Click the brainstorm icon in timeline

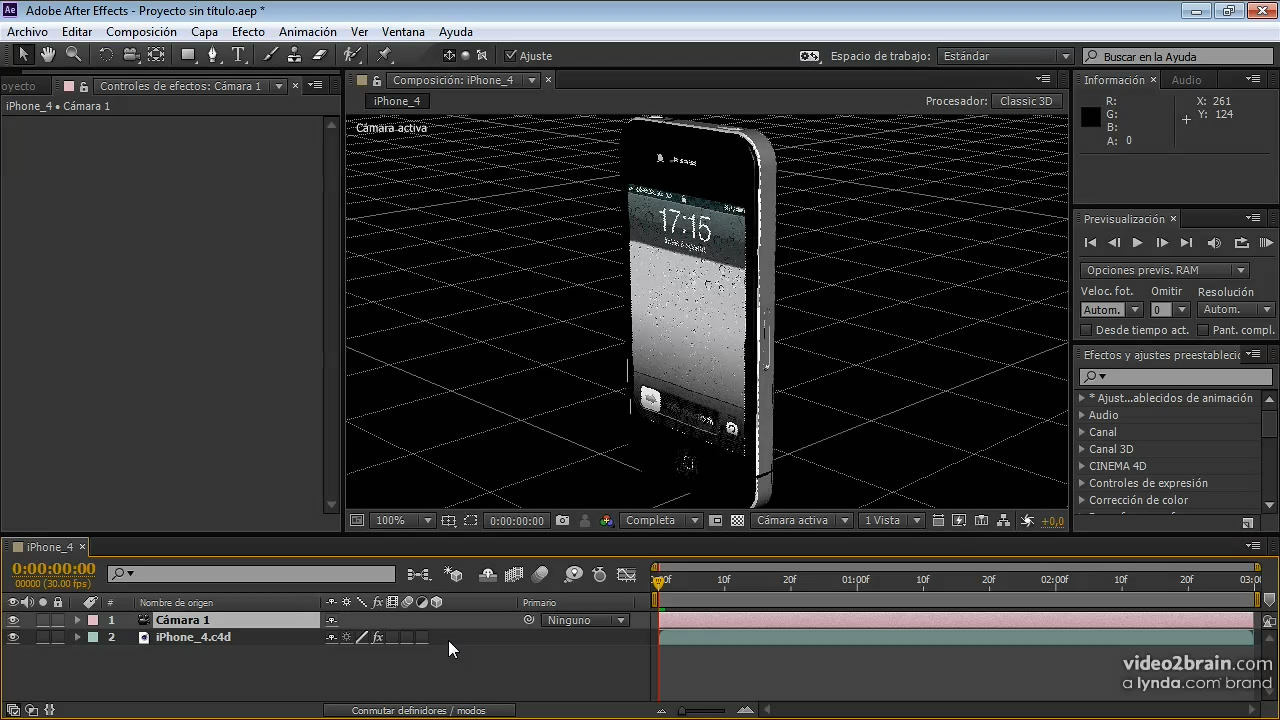[573, 575]
